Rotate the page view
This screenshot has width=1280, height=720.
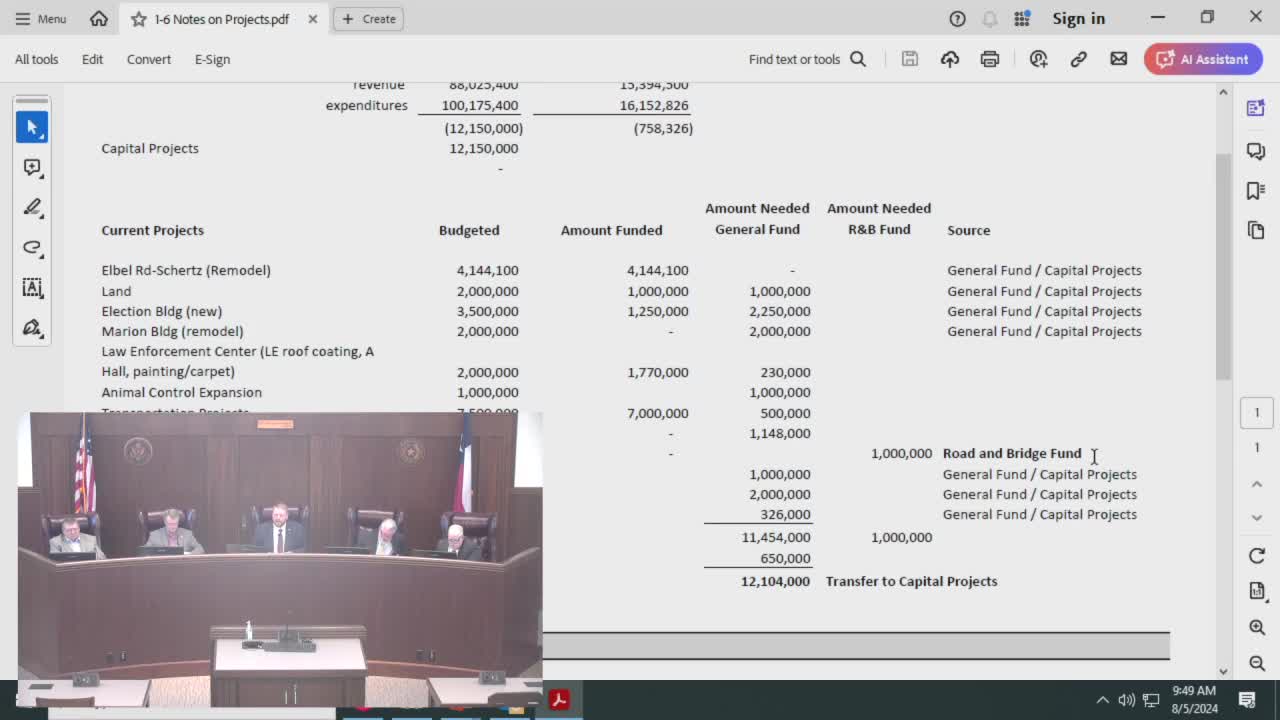(x=1257, y=556)
